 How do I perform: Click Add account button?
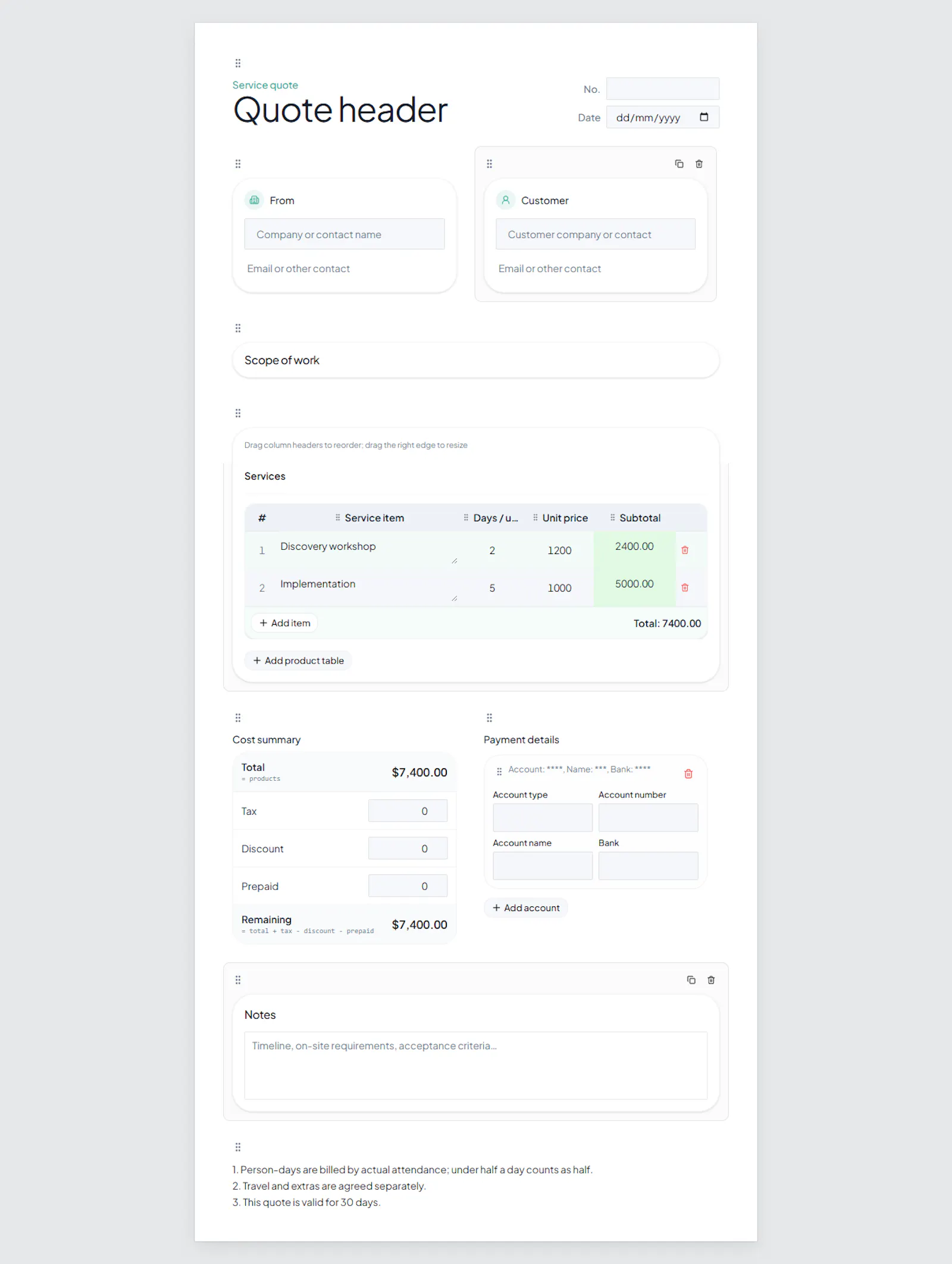[526, 908]
